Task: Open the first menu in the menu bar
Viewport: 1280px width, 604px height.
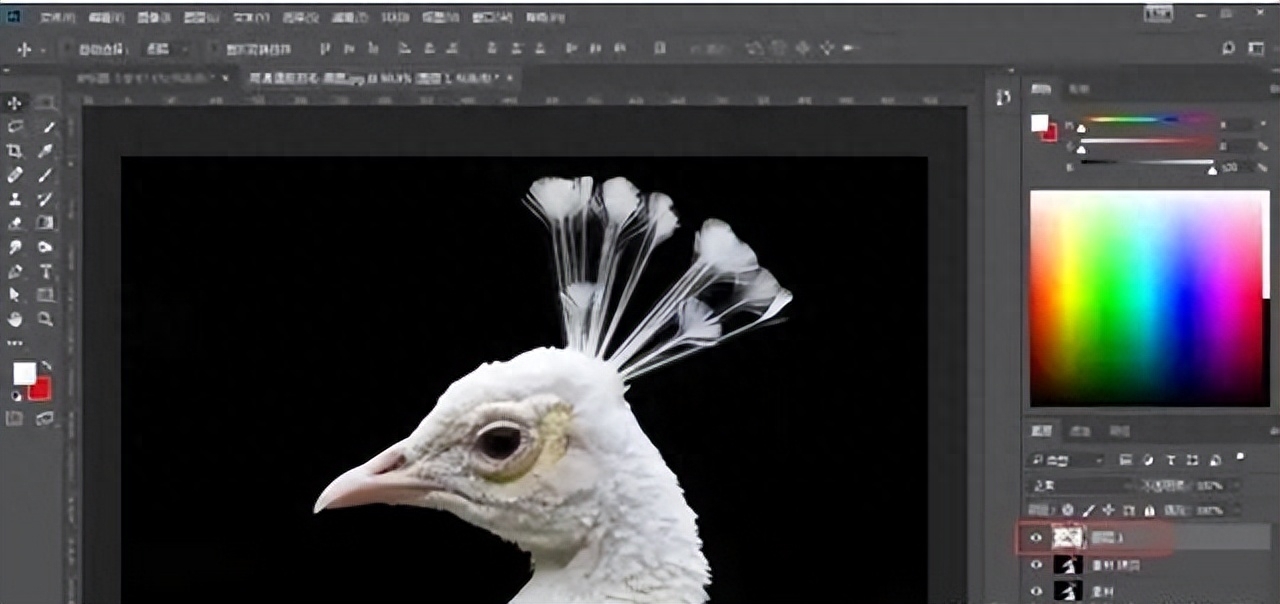Action: click(x=57, y=18)
